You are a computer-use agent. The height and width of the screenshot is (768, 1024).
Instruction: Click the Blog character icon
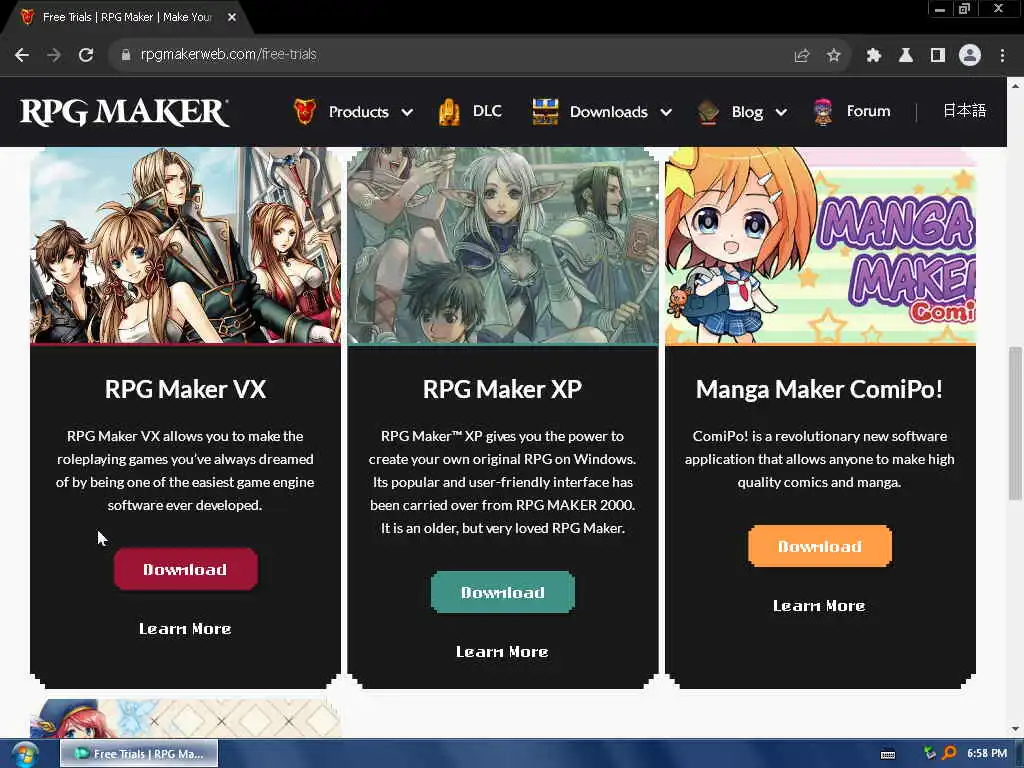[708, 112]
